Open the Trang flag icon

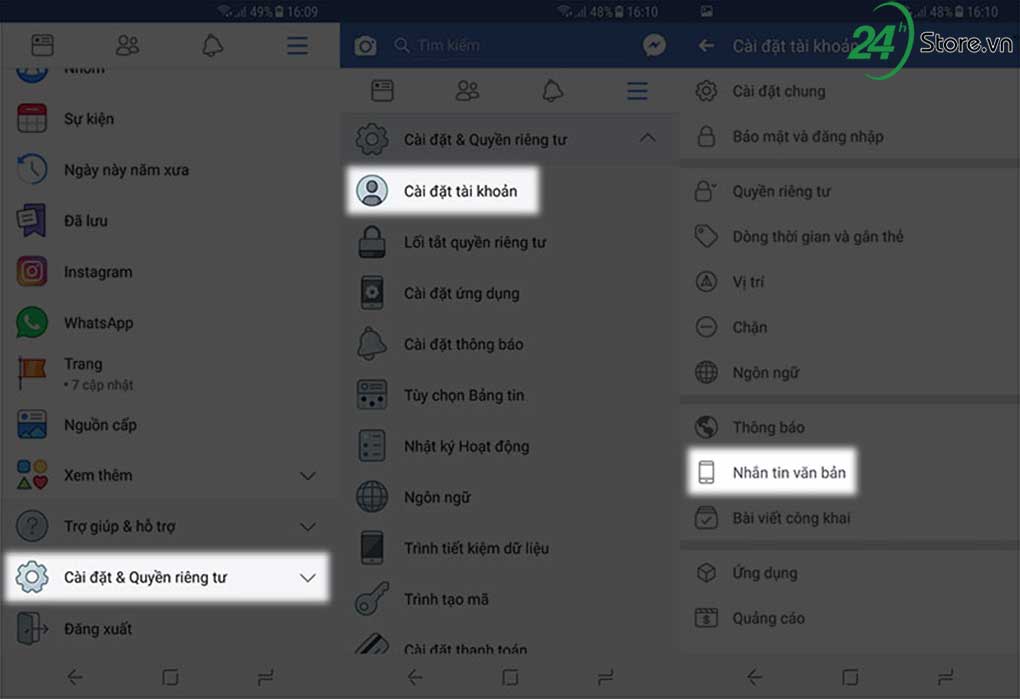32,373
